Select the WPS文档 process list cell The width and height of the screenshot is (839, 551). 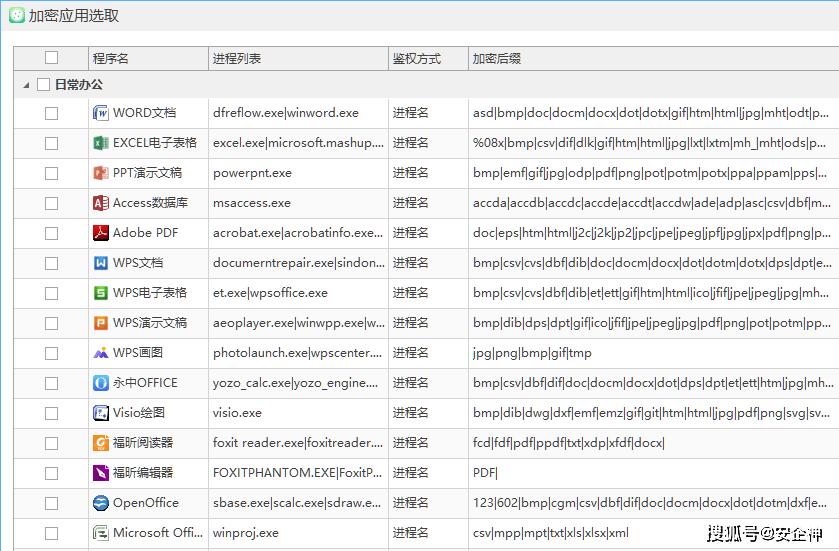(x=298, y=263)
